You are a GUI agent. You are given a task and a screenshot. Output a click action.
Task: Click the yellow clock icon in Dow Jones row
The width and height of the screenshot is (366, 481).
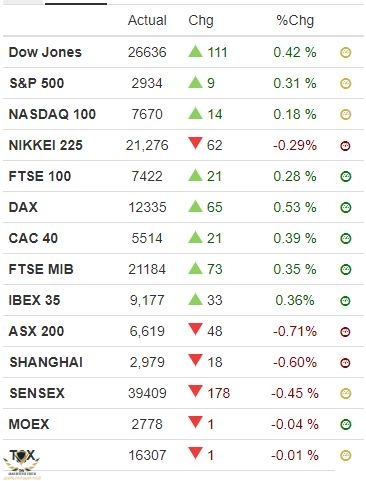pyautogui.click(x=346, y=53)
